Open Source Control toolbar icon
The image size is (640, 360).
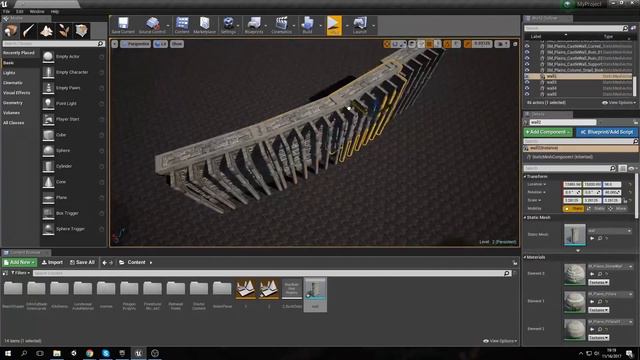(x=152, y=24)
